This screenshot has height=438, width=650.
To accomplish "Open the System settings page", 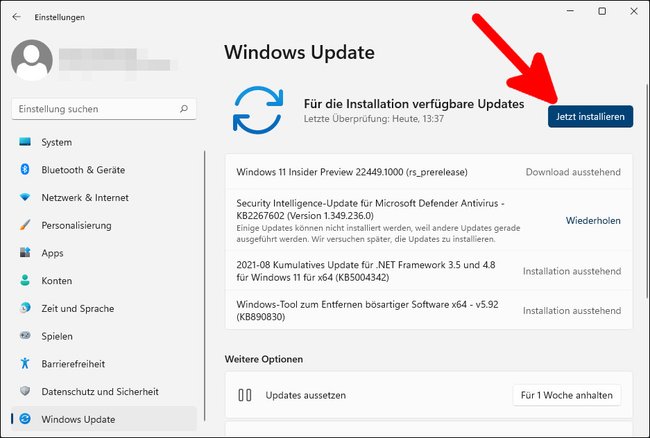I will (104, 142).
